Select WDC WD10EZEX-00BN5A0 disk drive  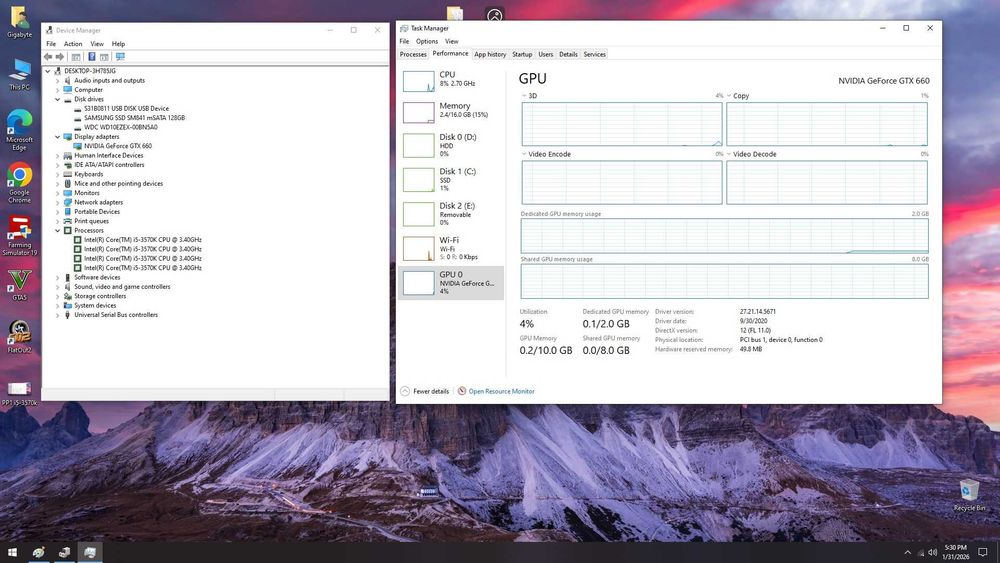click(121, 128)
